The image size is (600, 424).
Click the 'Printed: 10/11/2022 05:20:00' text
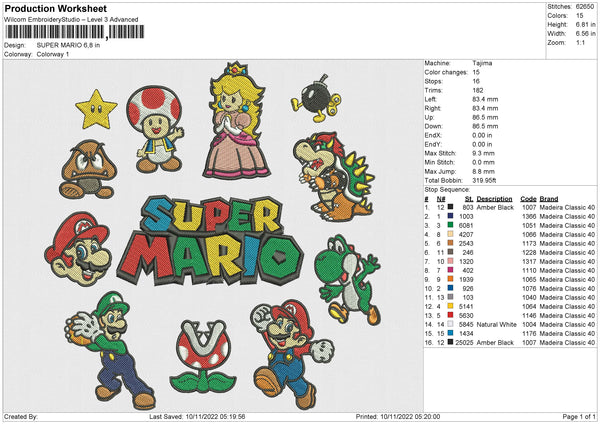tap(398, 417)
